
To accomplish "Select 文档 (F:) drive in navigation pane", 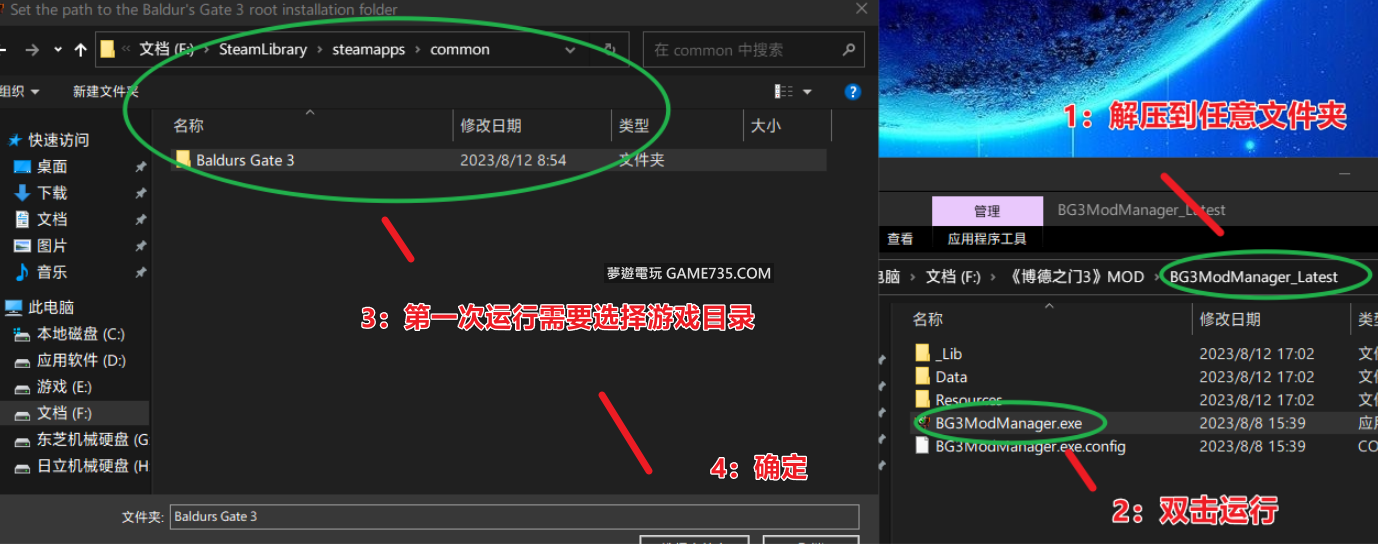I will tap(64, 413).
